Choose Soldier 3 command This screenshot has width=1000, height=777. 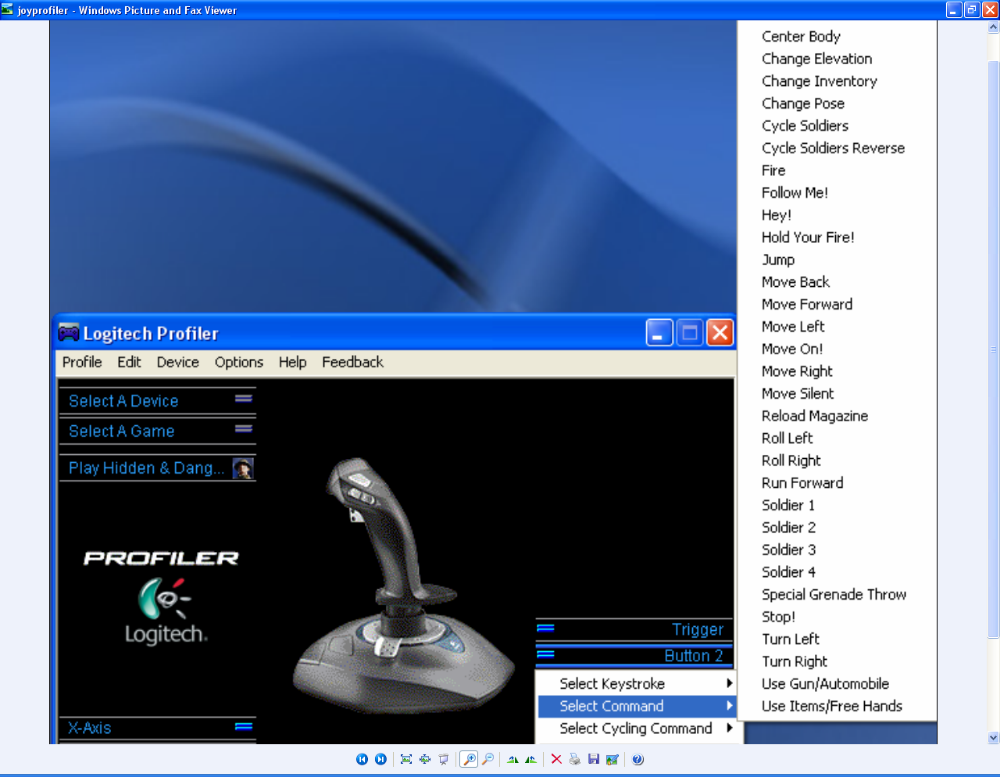tap(837, 550)
